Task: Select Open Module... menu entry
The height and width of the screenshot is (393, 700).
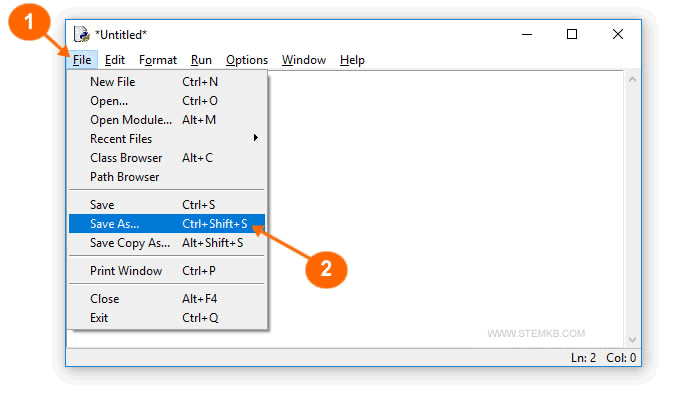Action: click(x=167, y=120)
